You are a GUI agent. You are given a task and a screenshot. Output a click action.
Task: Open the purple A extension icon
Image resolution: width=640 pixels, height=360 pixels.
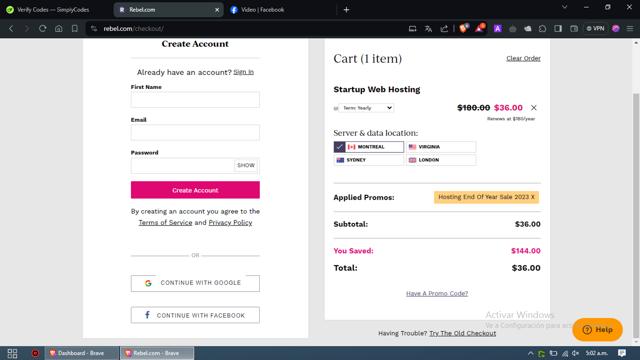[498, 29]
